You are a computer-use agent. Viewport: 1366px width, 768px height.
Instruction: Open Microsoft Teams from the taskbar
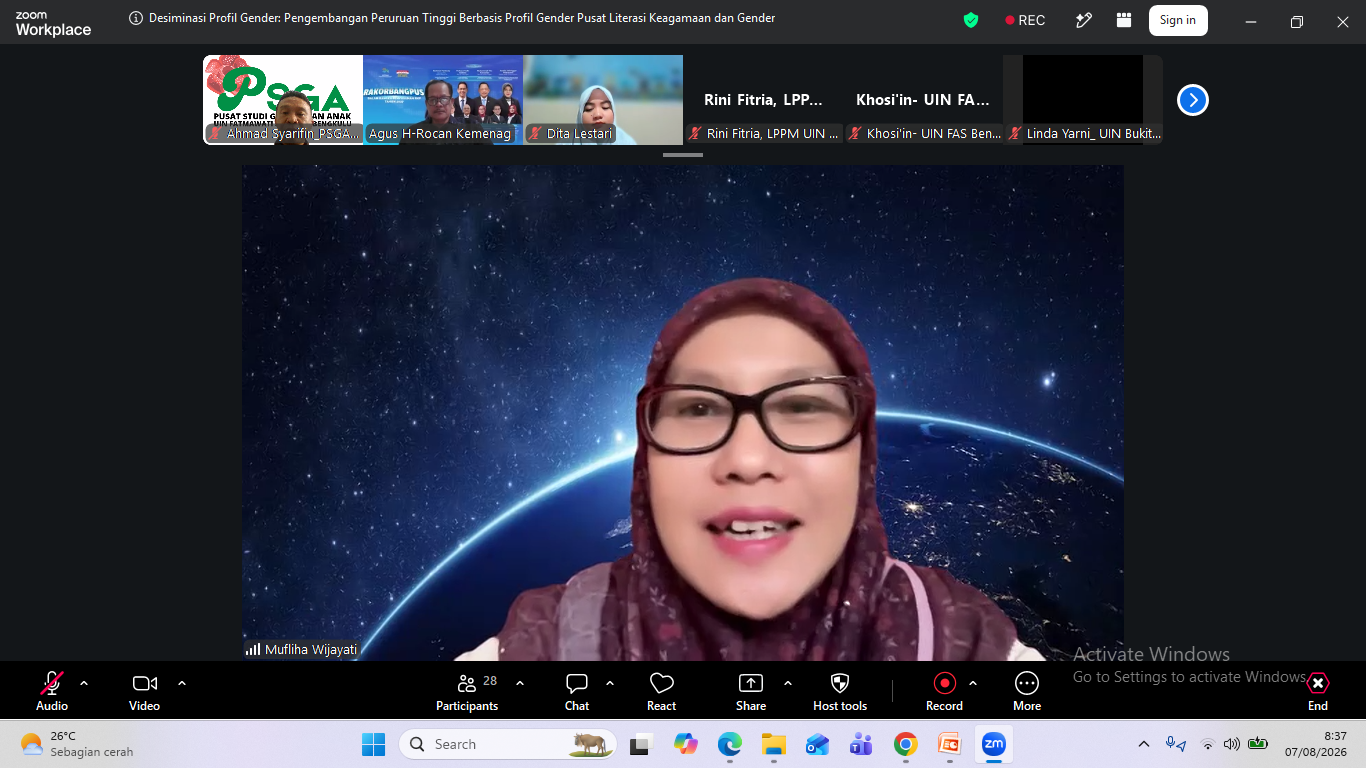pos(861,744)
